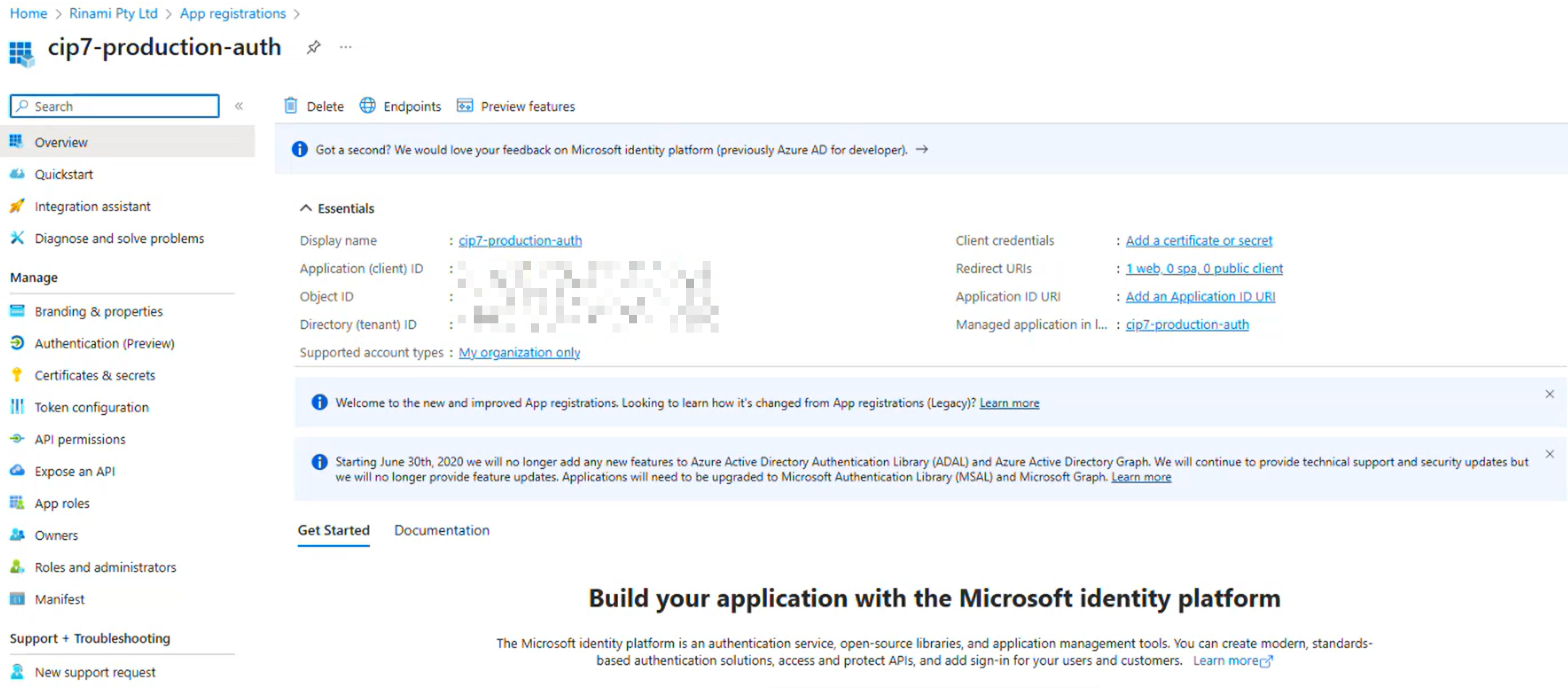Click the API permissions icon

pos(17,439)
